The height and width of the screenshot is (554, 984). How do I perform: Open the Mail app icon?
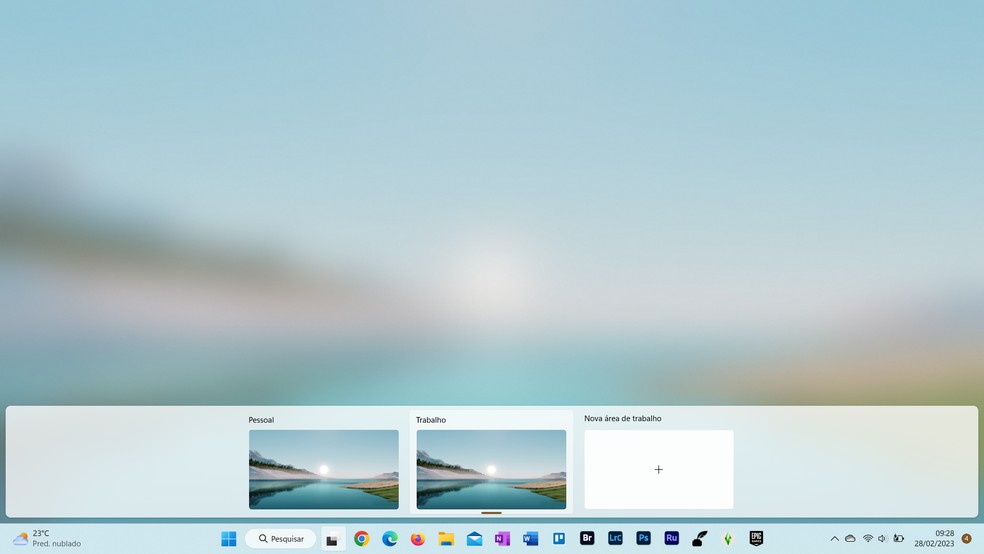474,538
